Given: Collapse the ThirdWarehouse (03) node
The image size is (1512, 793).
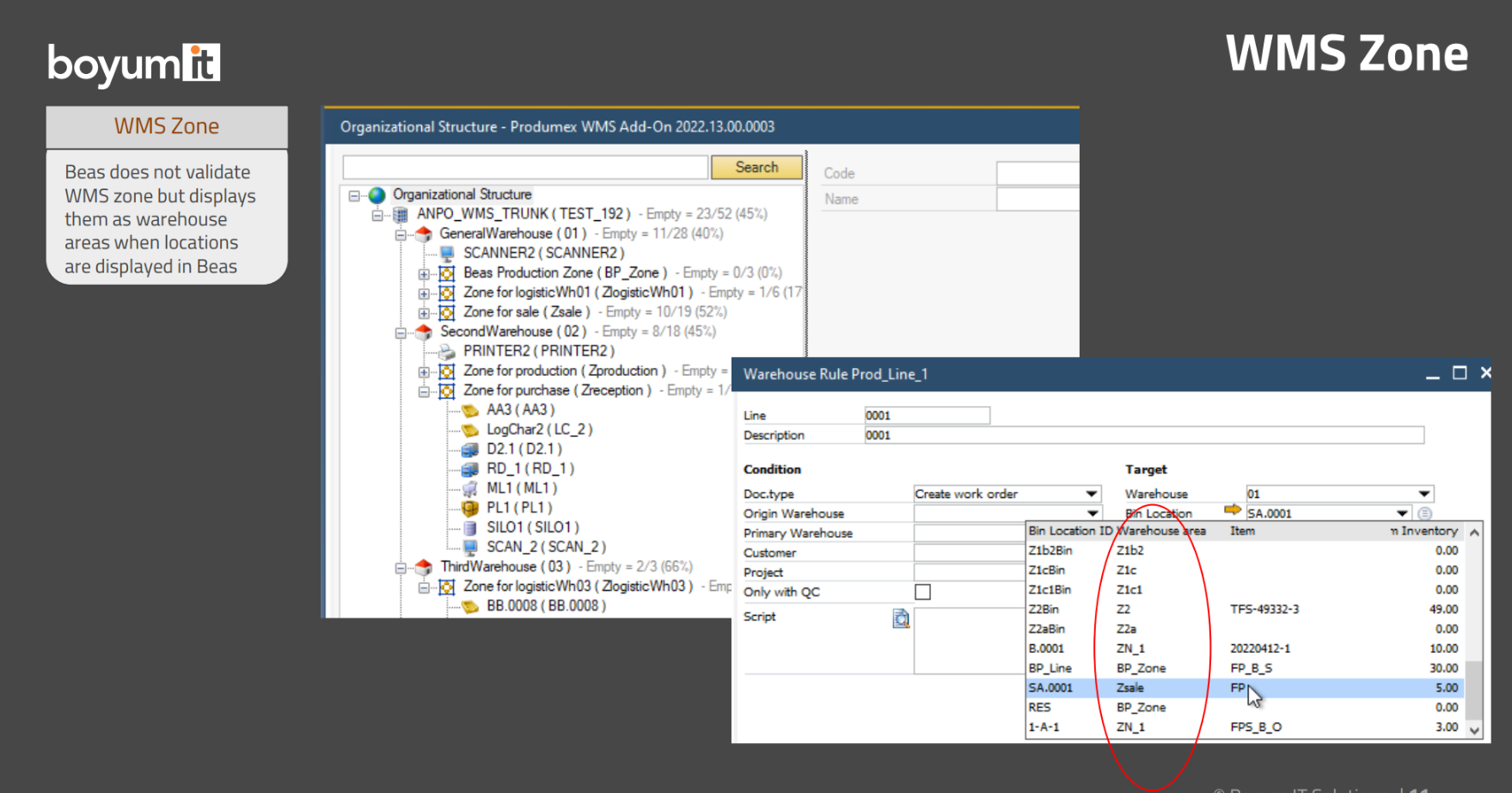Looking at the screenshot, I should pyautogui.click(x=401, y=568).
